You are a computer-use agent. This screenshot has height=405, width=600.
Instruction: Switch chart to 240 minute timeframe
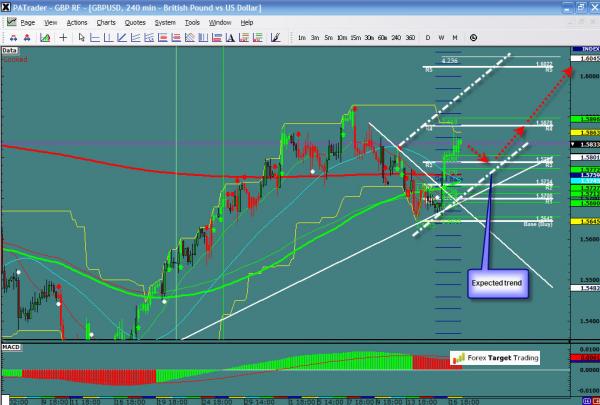(396, 38)
